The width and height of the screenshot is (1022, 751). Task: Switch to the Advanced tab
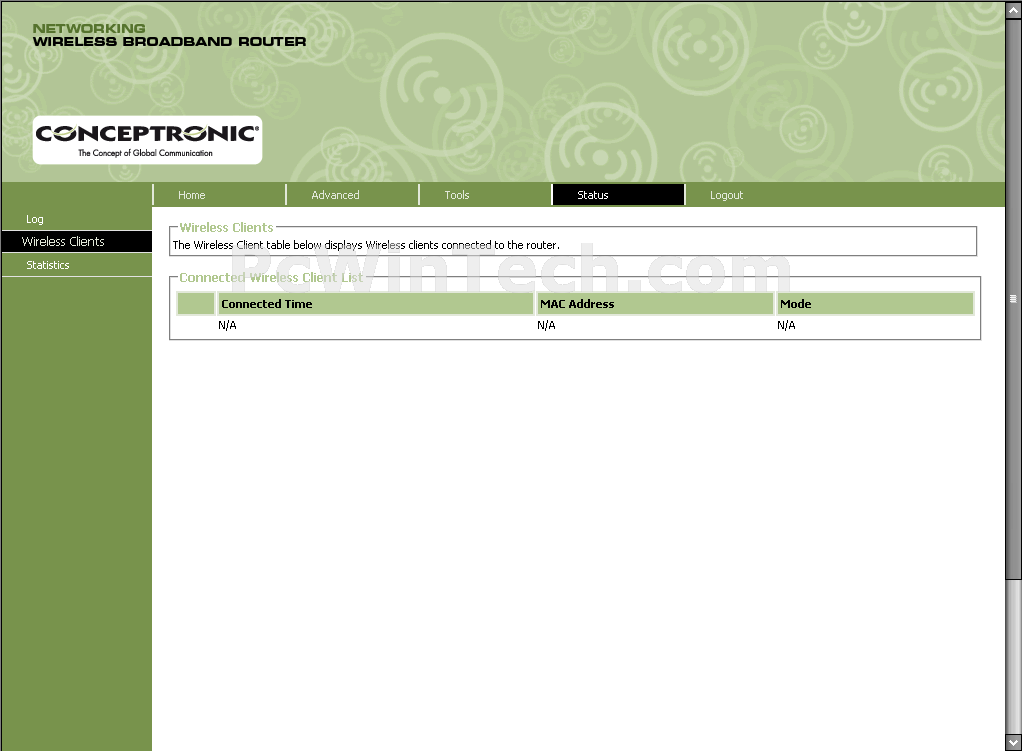point(353,195)
